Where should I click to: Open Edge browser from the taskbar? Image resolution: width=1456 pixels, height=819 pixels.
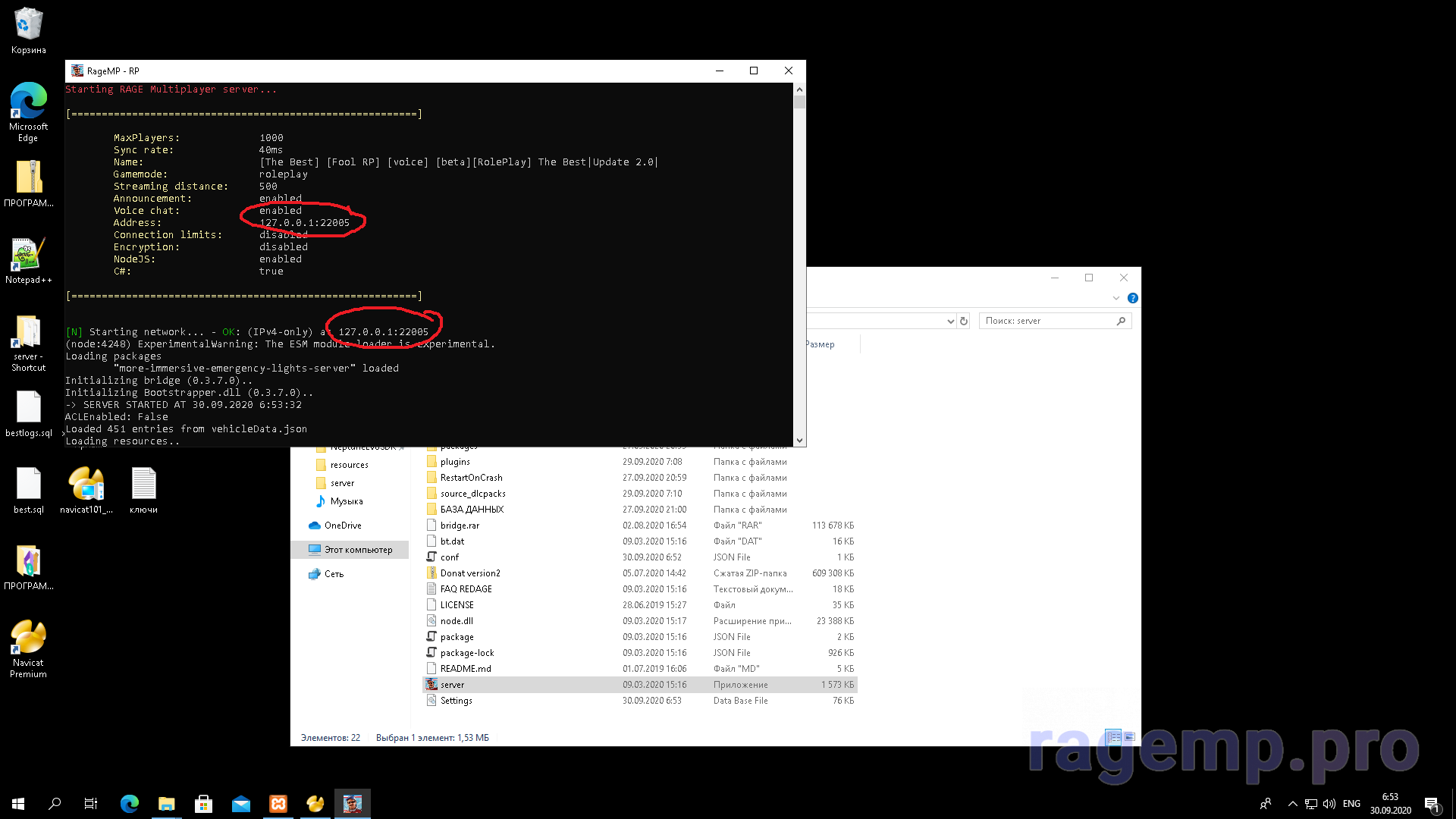[130, 804]
